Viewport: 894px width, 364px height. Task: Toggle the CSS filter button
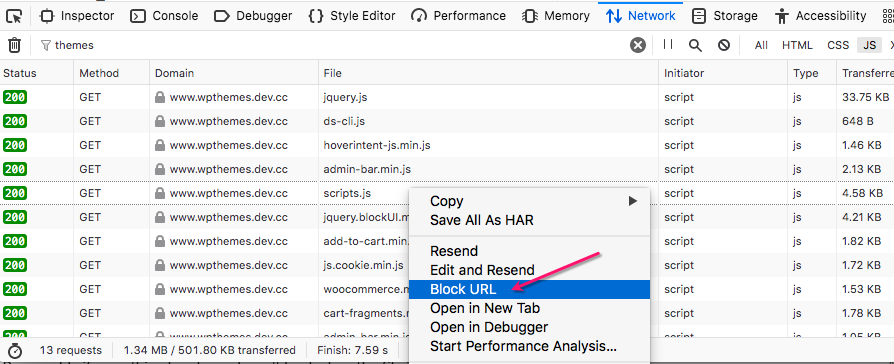coord(838,45)
